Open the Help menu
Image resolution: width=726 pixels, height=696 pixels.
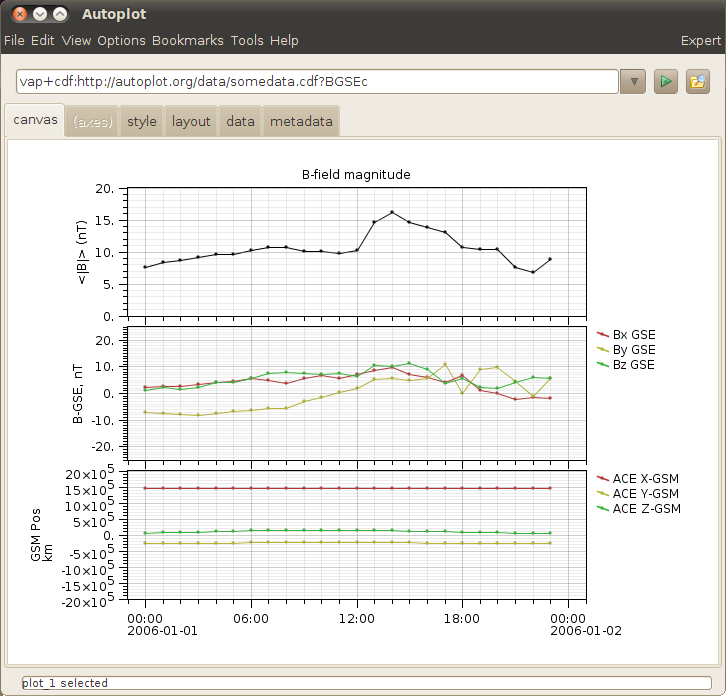click(284, 41)
